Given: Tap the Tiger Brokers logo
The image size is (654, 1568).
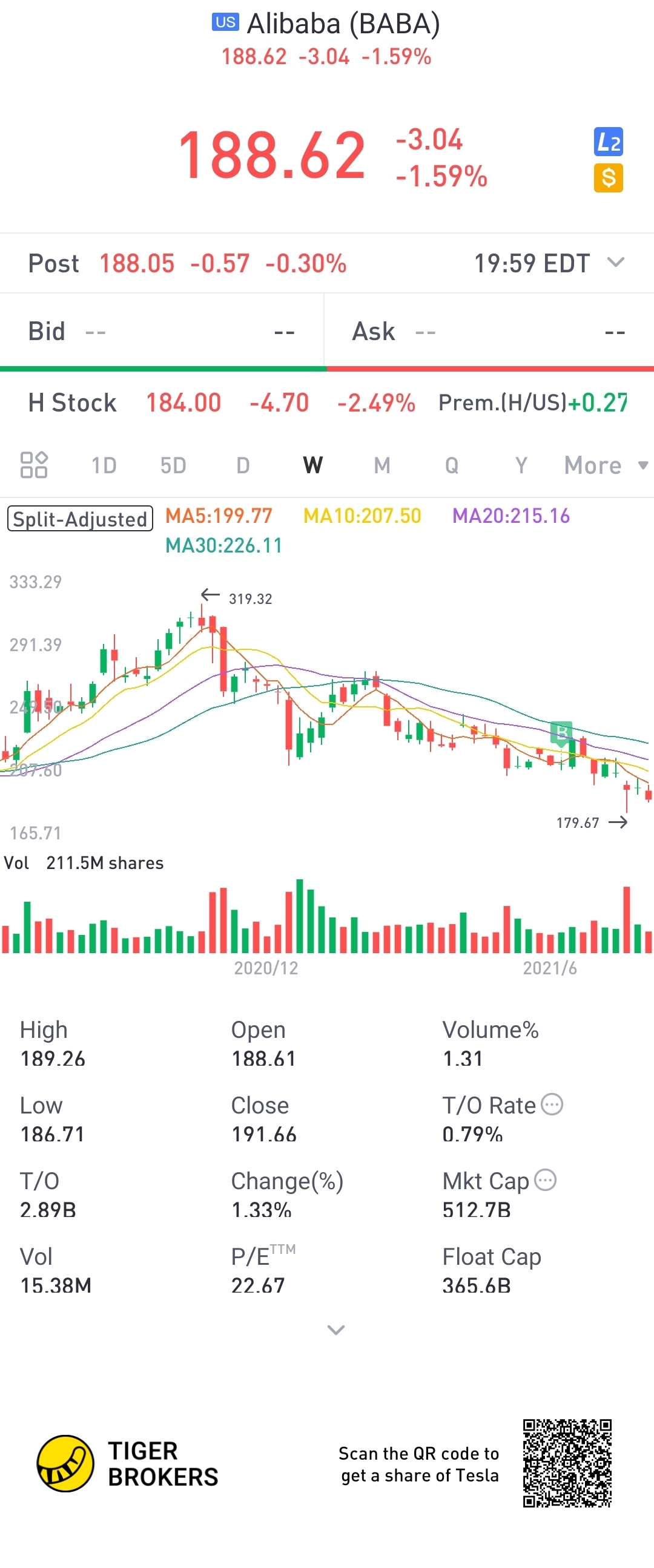Looking at the screenshot, I should 127,1464.
